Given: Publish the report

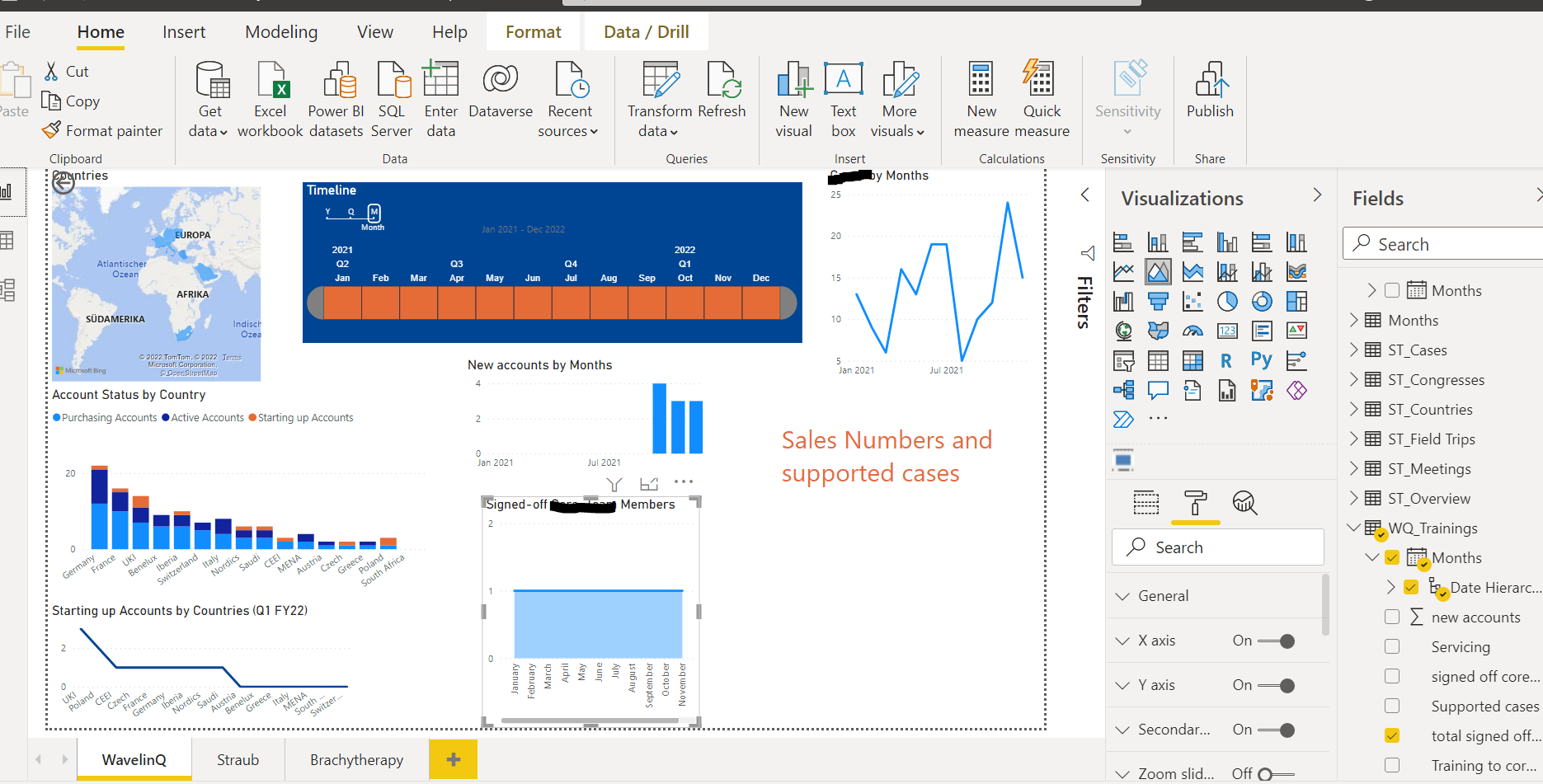Looking at the screenshot, I should point(1210,91).
